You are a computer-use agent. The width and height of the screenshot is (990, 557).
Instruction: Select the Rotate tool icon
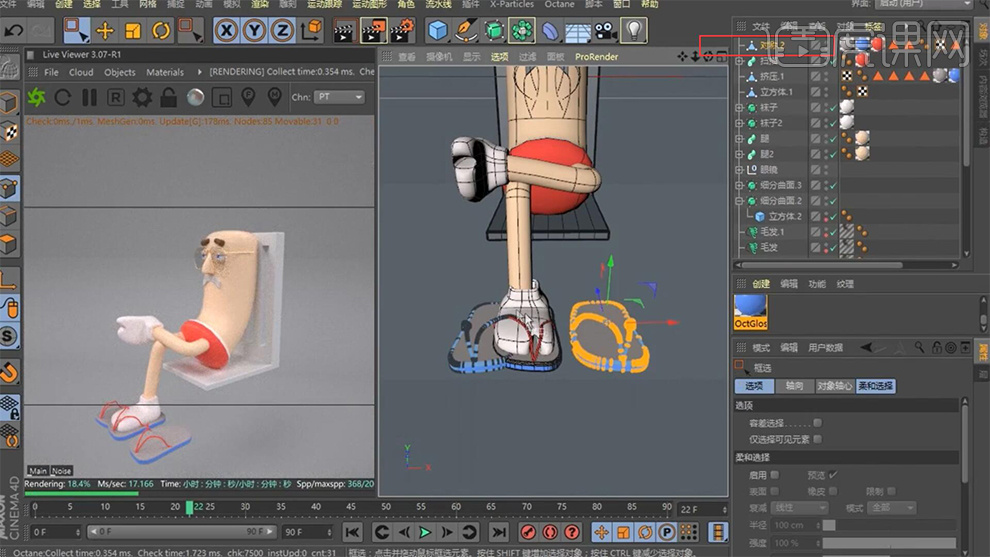click(x=161, y=30)
